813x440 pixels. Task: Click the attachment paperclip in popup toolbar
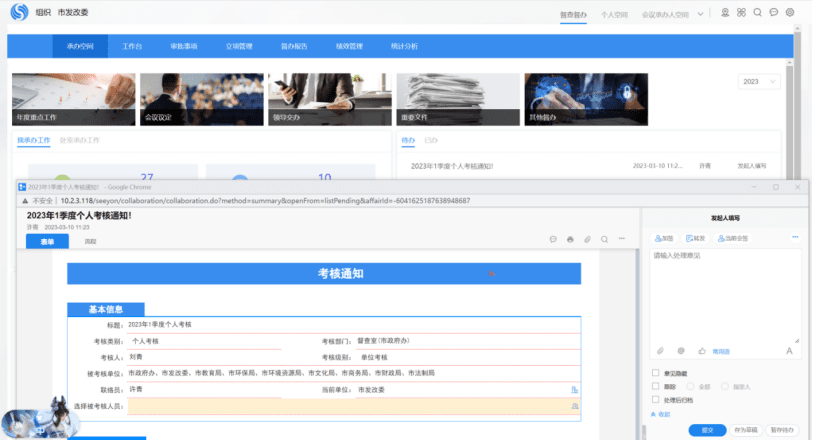pos(587,239)
